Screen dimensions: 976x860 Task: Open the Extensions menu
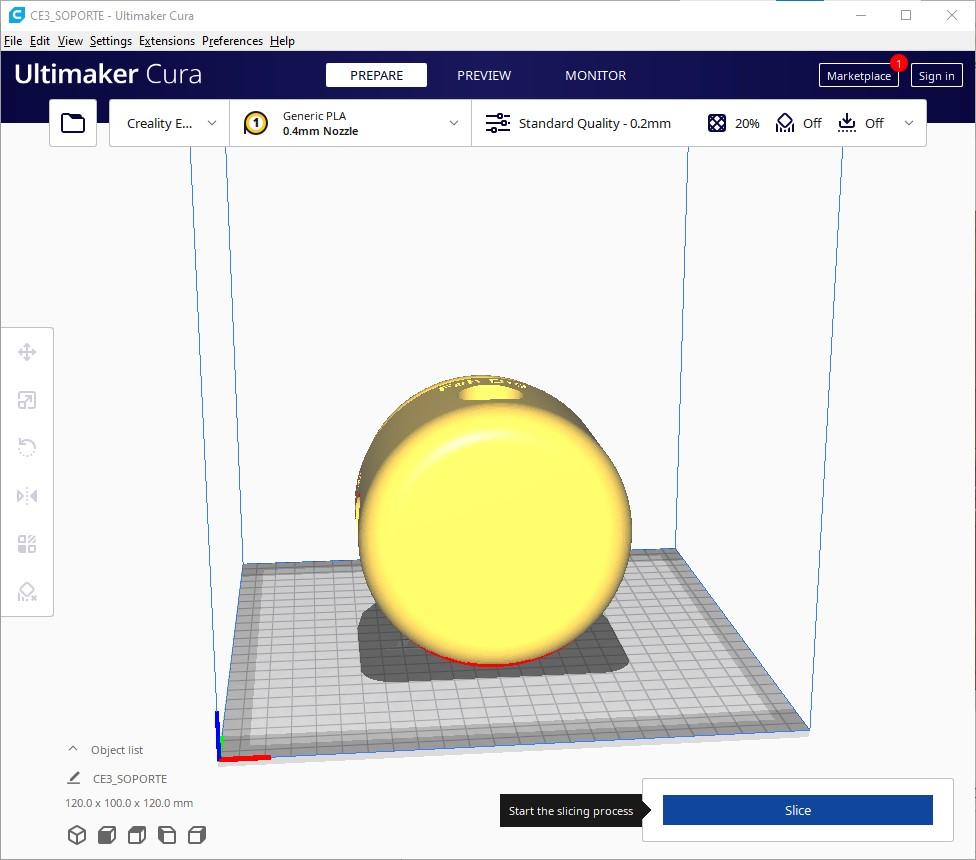(x=167, y=41)
